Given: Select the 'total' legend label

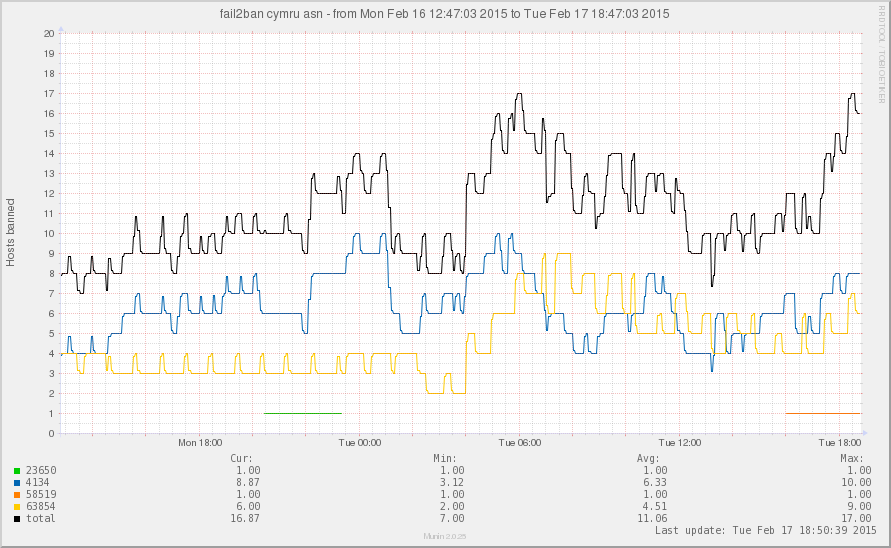Looking at the screenshot, I should click(40, 518).
